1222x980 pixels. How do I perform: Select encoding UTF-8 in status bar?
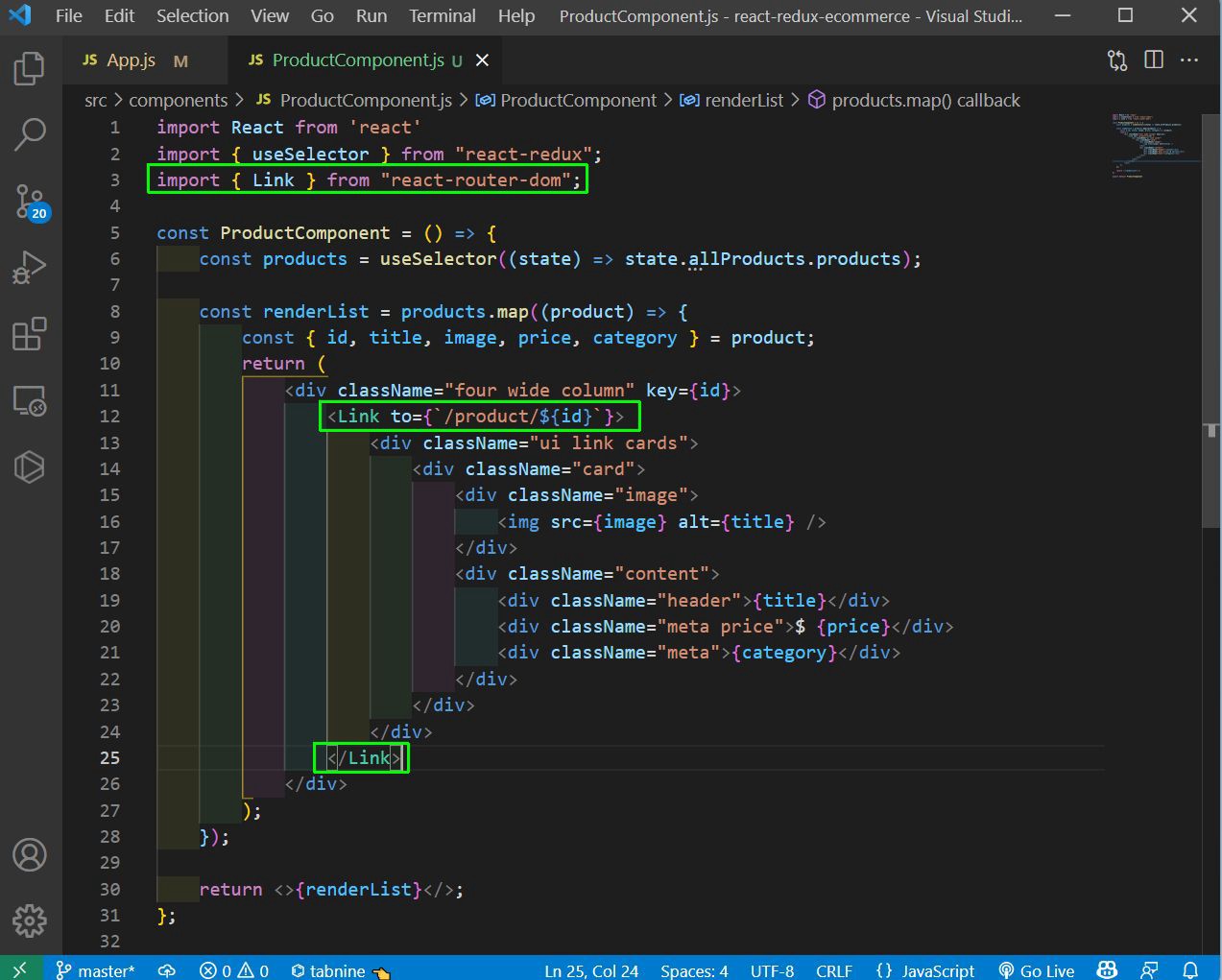click(x=772, y=970)
